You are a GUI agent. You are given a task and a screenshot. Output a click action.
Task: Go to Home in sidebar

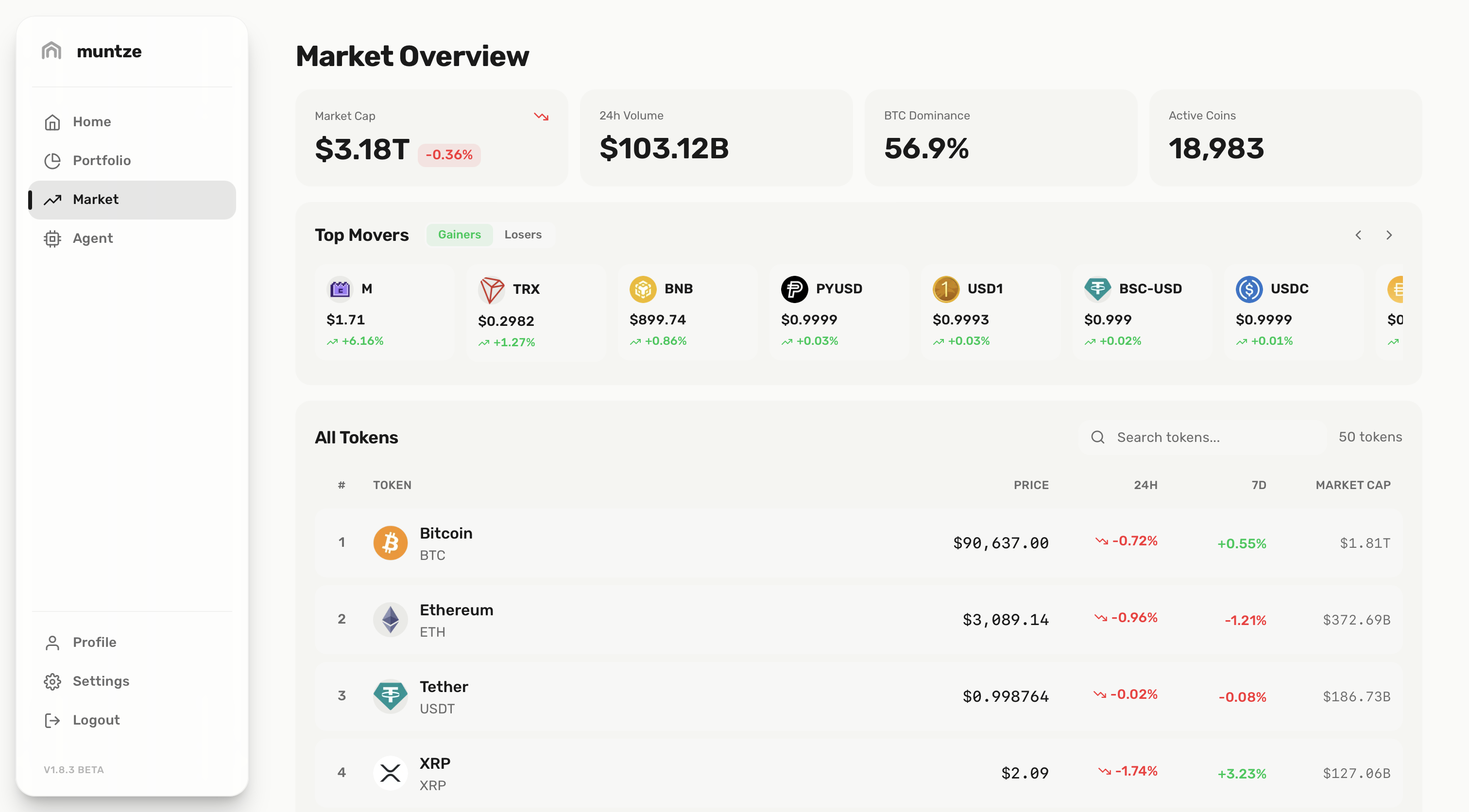coord(91,122)
